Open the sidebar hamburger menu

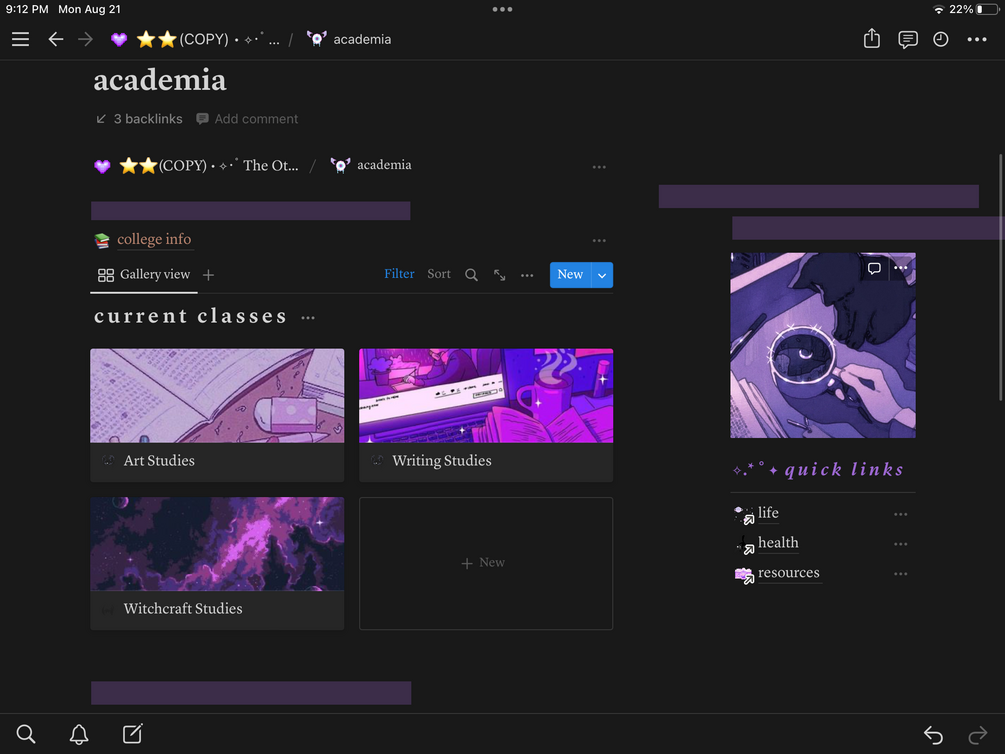tap(21, 39)
